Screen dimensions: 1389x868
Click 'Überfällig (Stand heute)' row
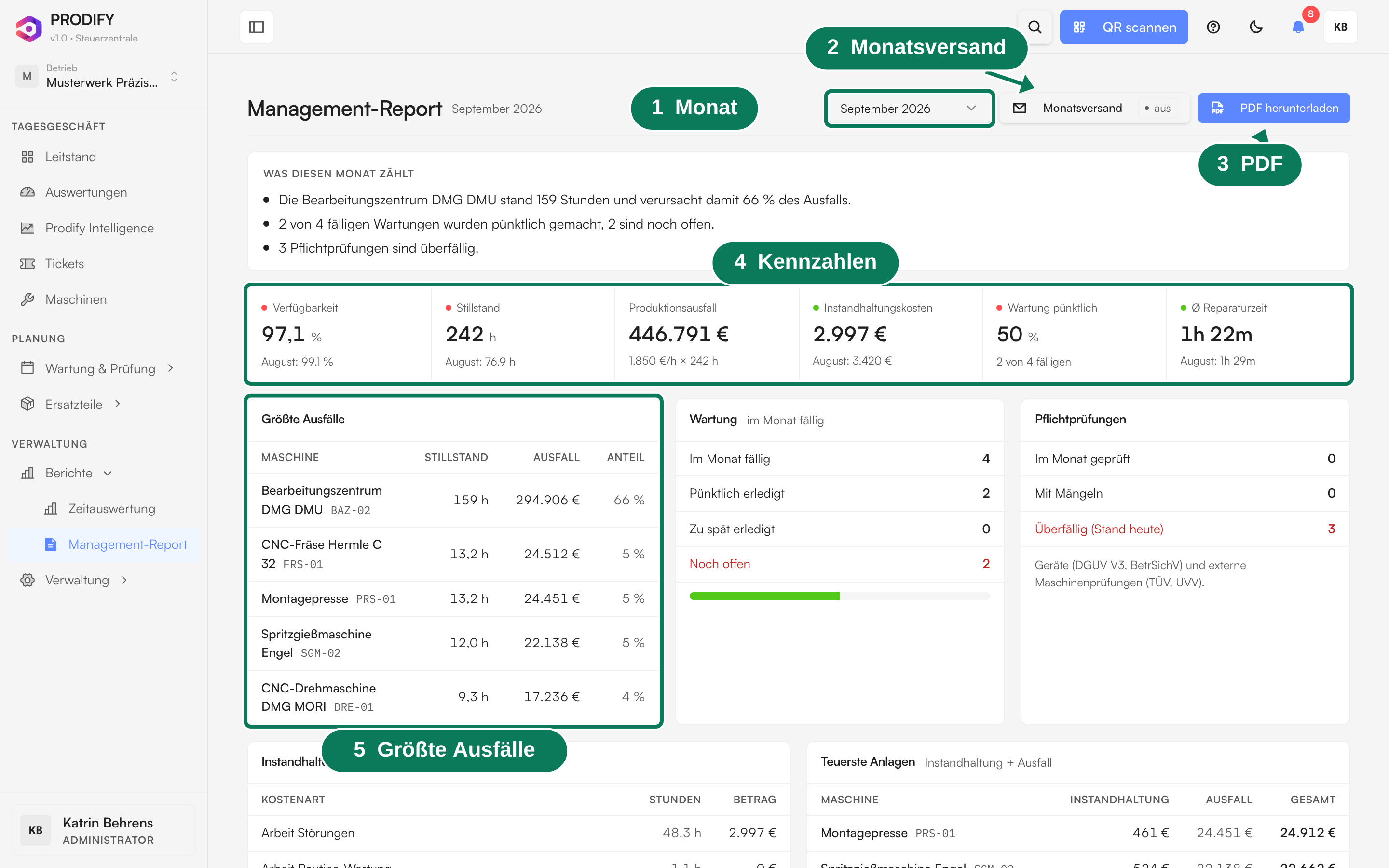(x=1185, y=529)
